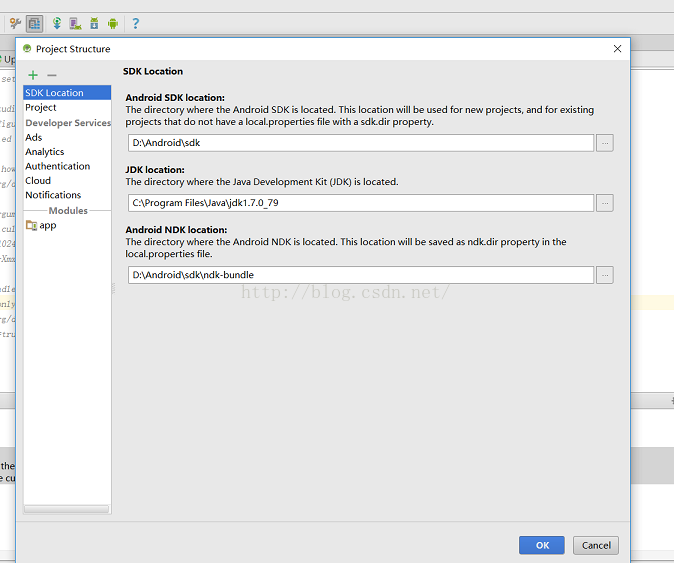Open the Analytics developer service
Viewport: 674px width, 563px height.
pyautogui.click(x=45, y=152)
